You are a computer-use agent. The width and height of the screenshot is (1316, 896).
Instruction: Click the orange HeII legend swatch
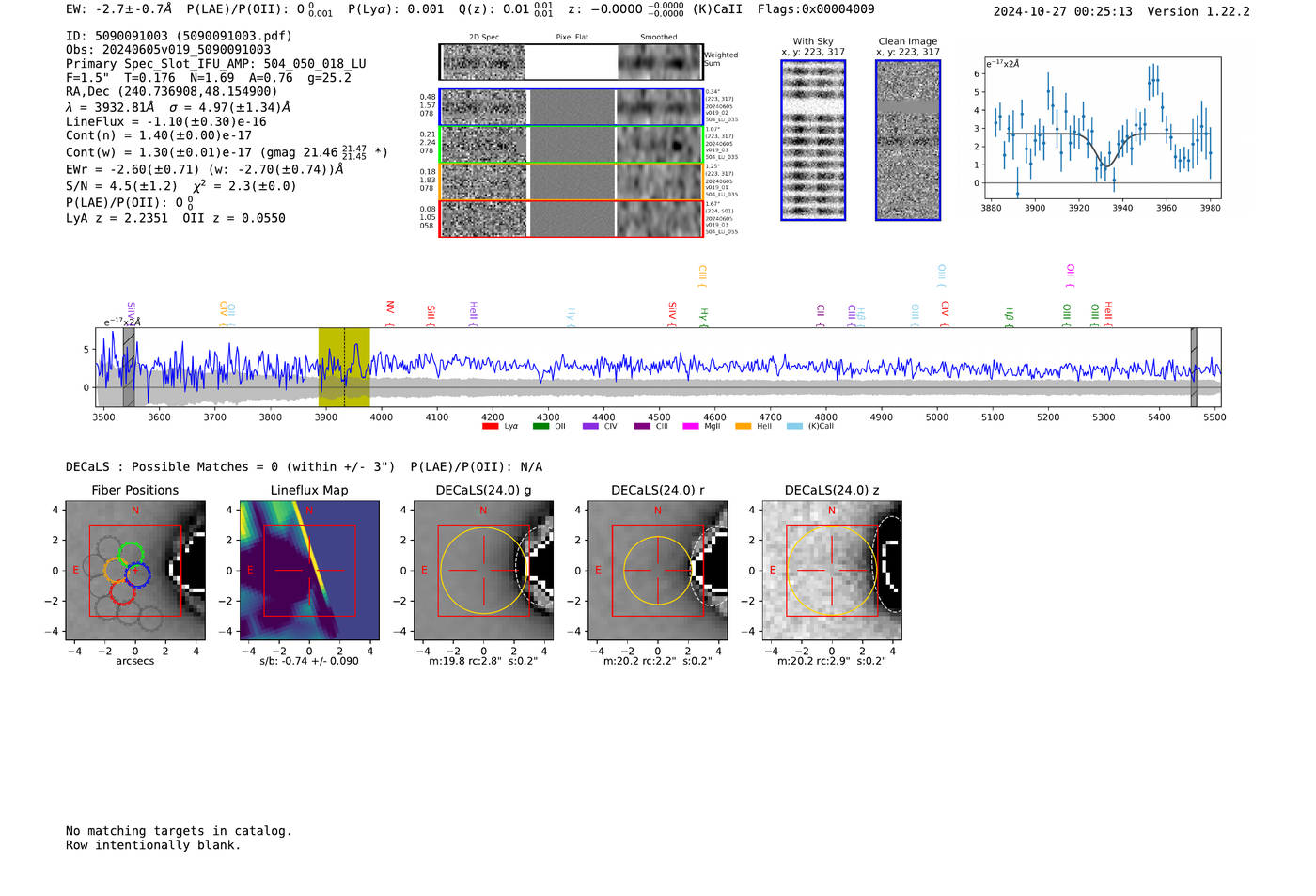pos(743,426)
